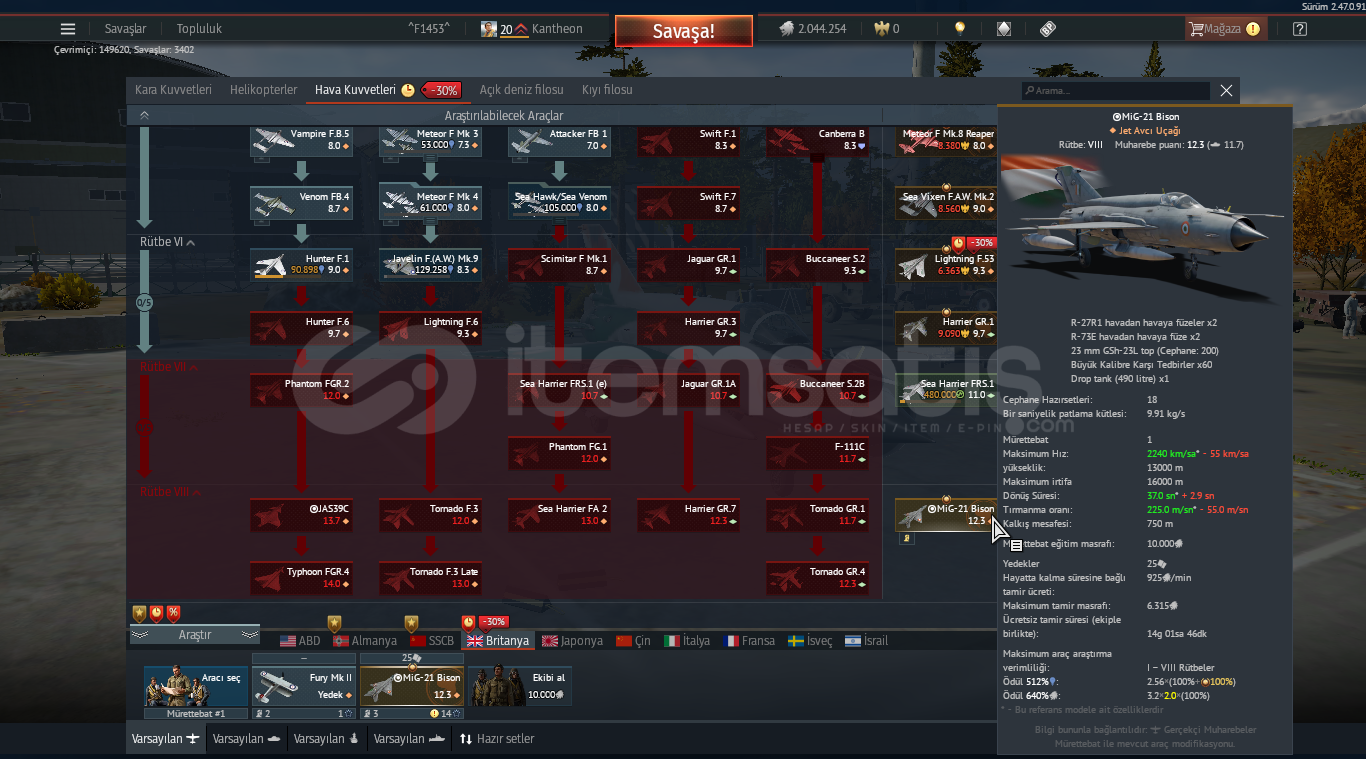Select the Lightning F.53 premium card
The width and height of the screenshot is (1366, 759).
point(947,265)
